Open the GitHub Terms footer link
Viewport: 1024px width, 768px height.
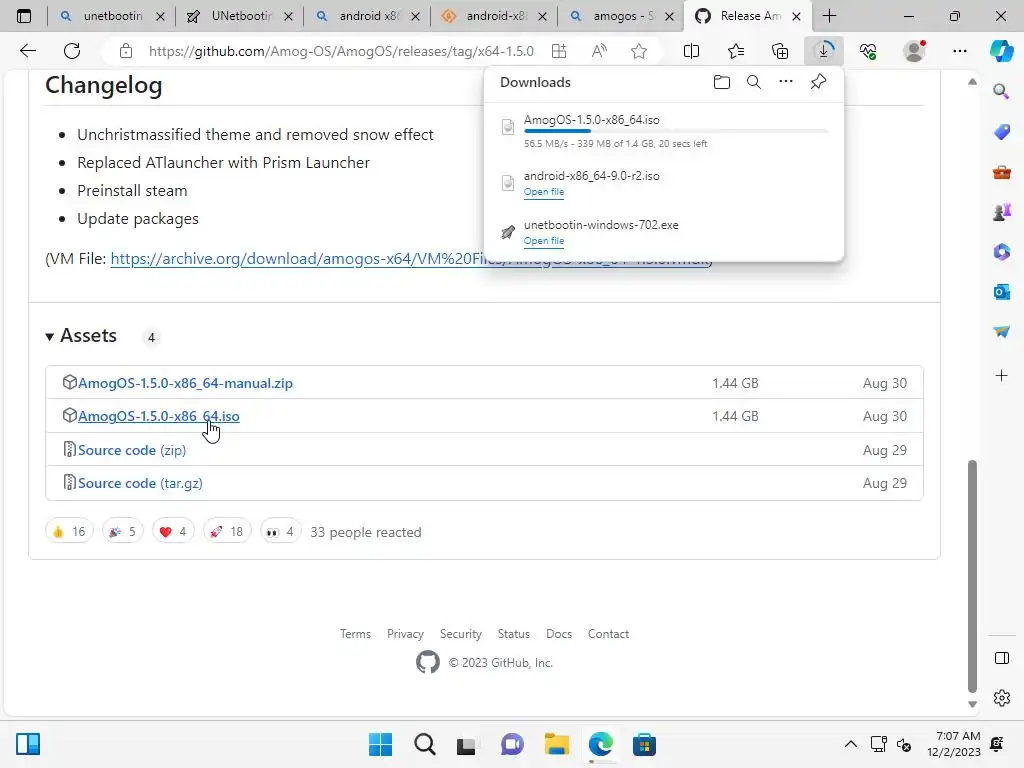355,634
